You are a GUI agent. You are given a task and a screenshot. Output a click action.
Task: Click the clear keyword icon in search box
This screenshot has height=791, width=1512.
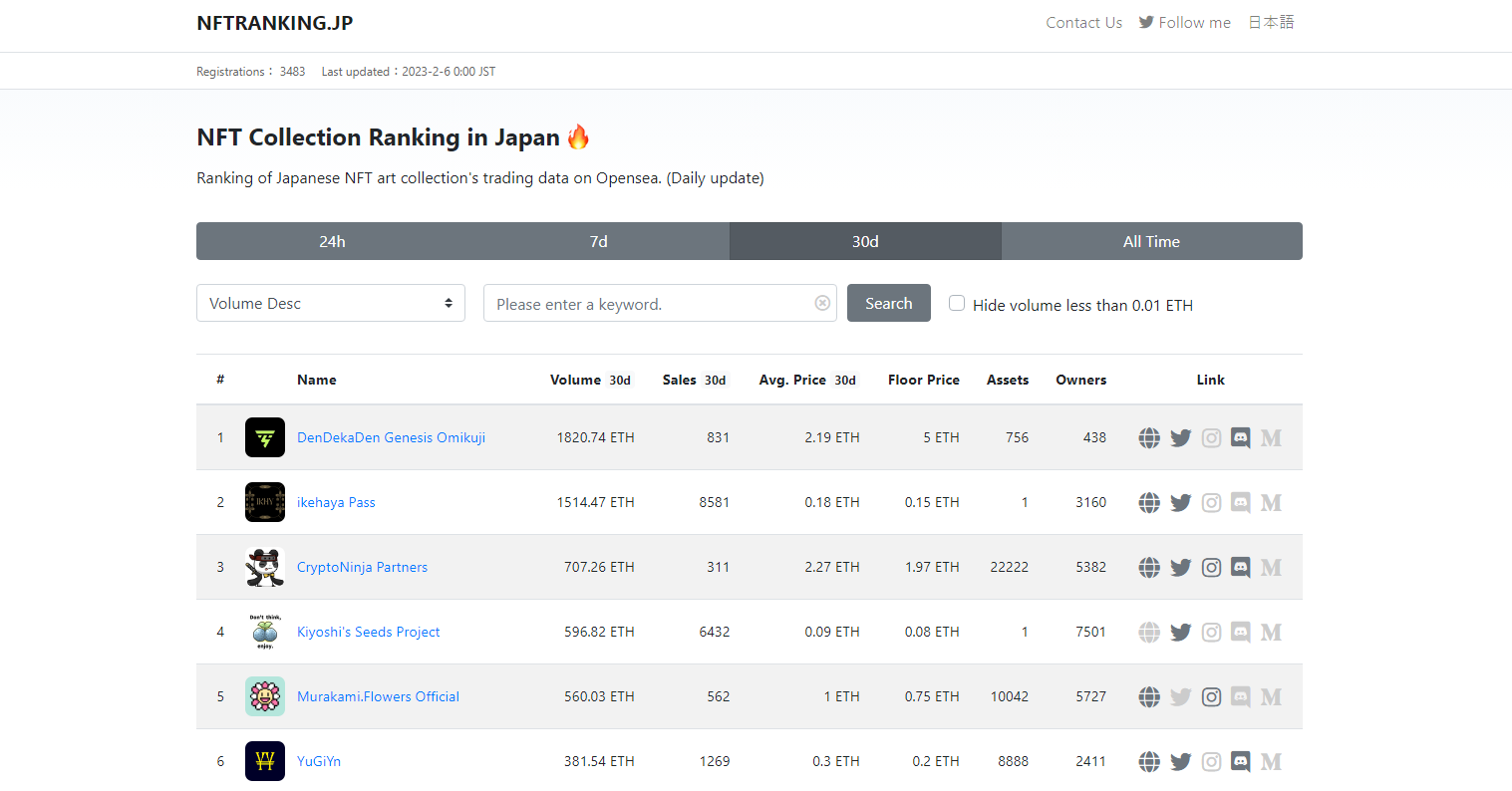click(x=822, y=303)
